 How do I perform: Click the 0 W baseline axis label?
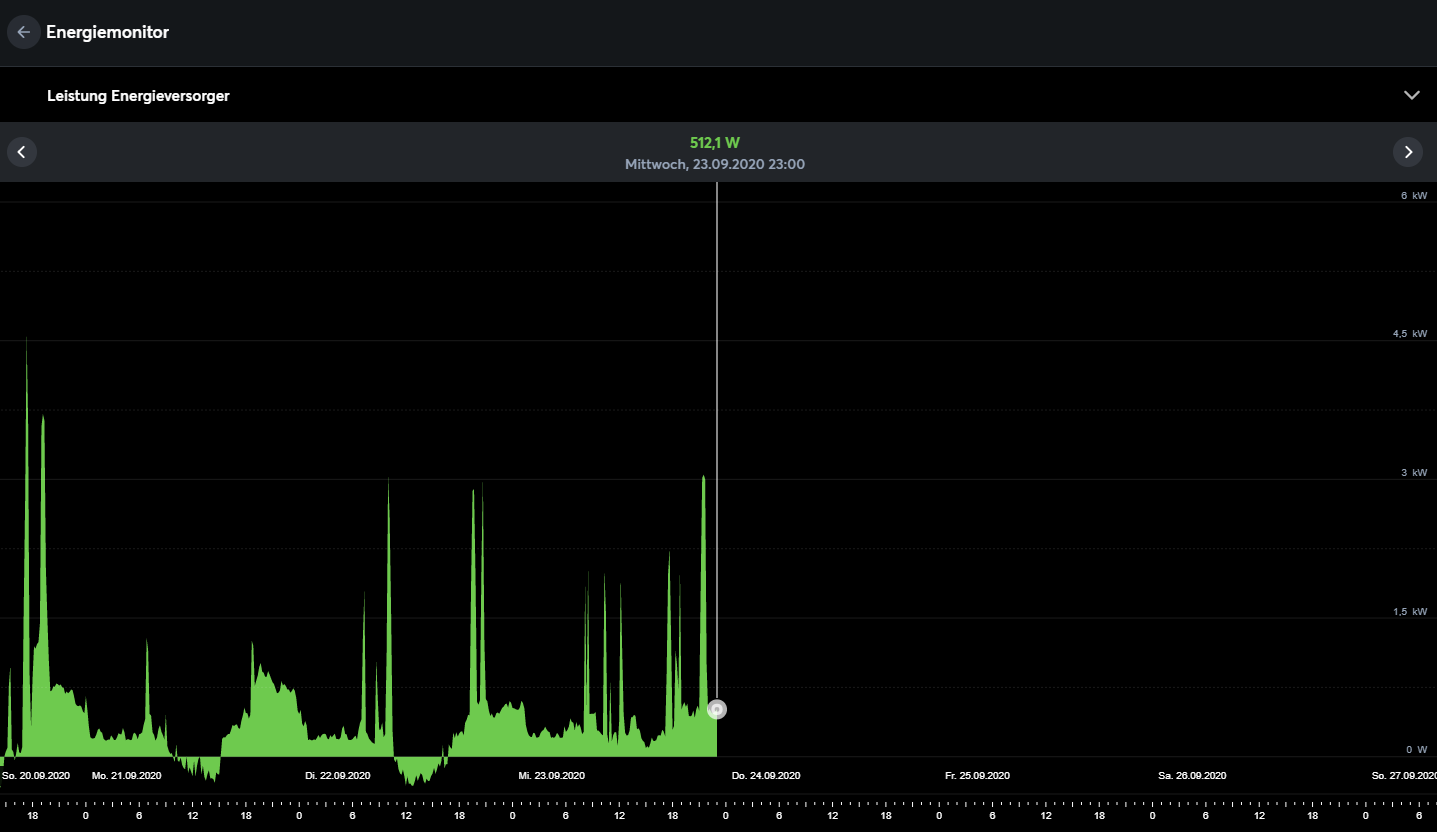pyautogui.click(x=1415, y=750)
